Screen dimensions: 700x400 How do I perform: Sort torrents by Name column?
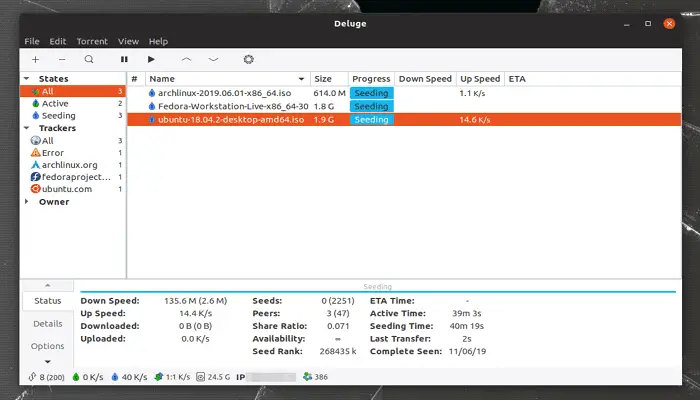(x=228, y=79)
